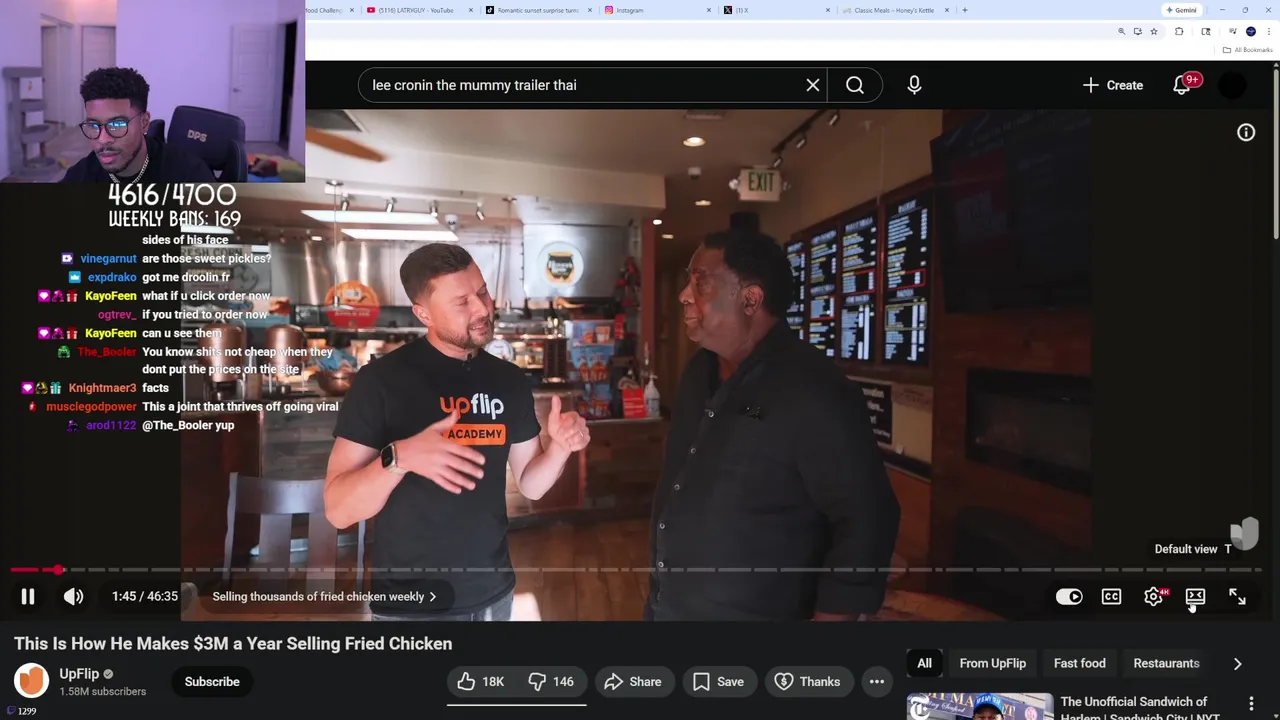Switch to the Romantic sunset surprise tab
This screenshot has height=720, width=1280.
click(x=538, y=10)
